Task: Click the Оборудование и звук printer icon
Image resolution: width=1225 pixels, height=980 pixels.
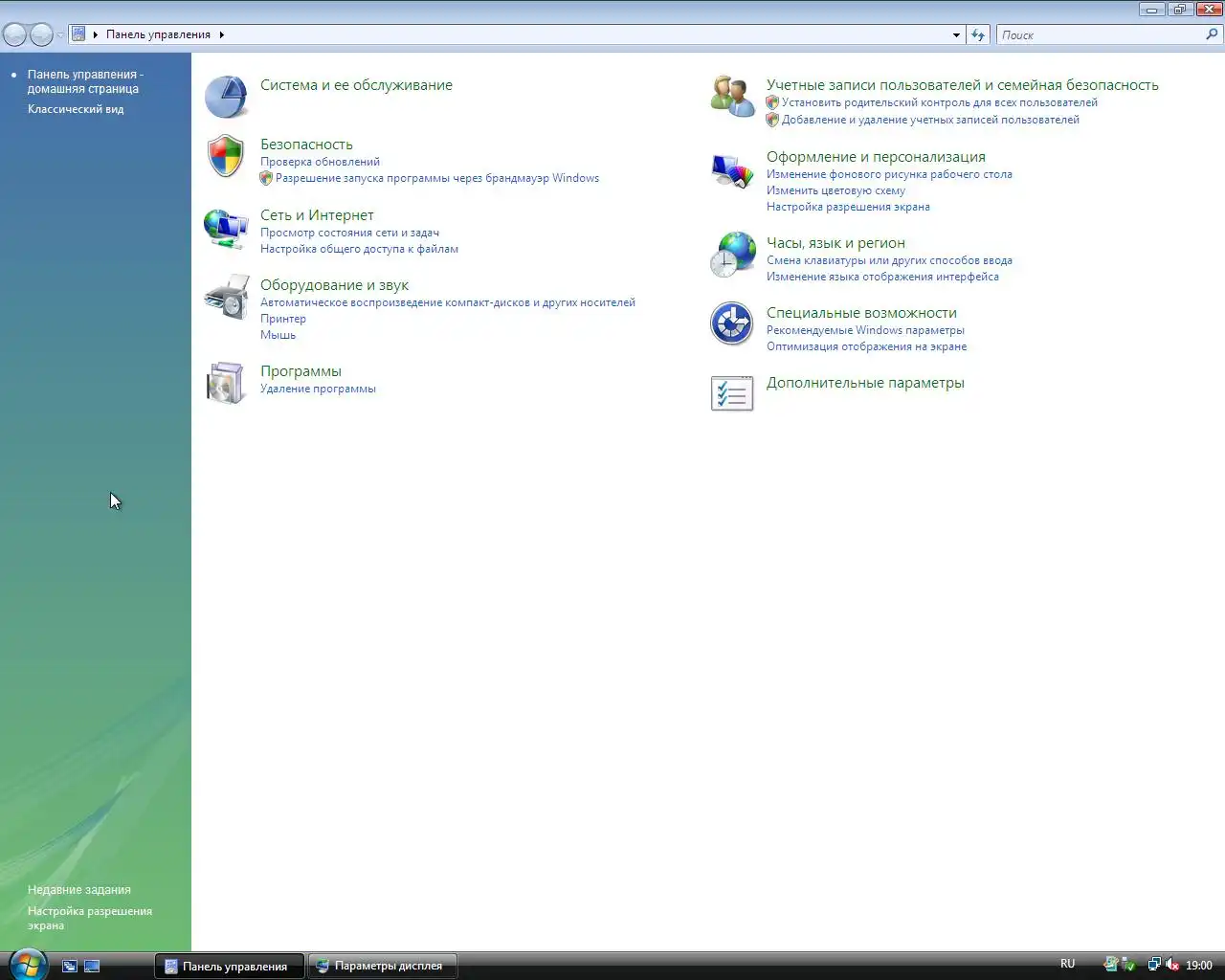Action: (226, 297)
